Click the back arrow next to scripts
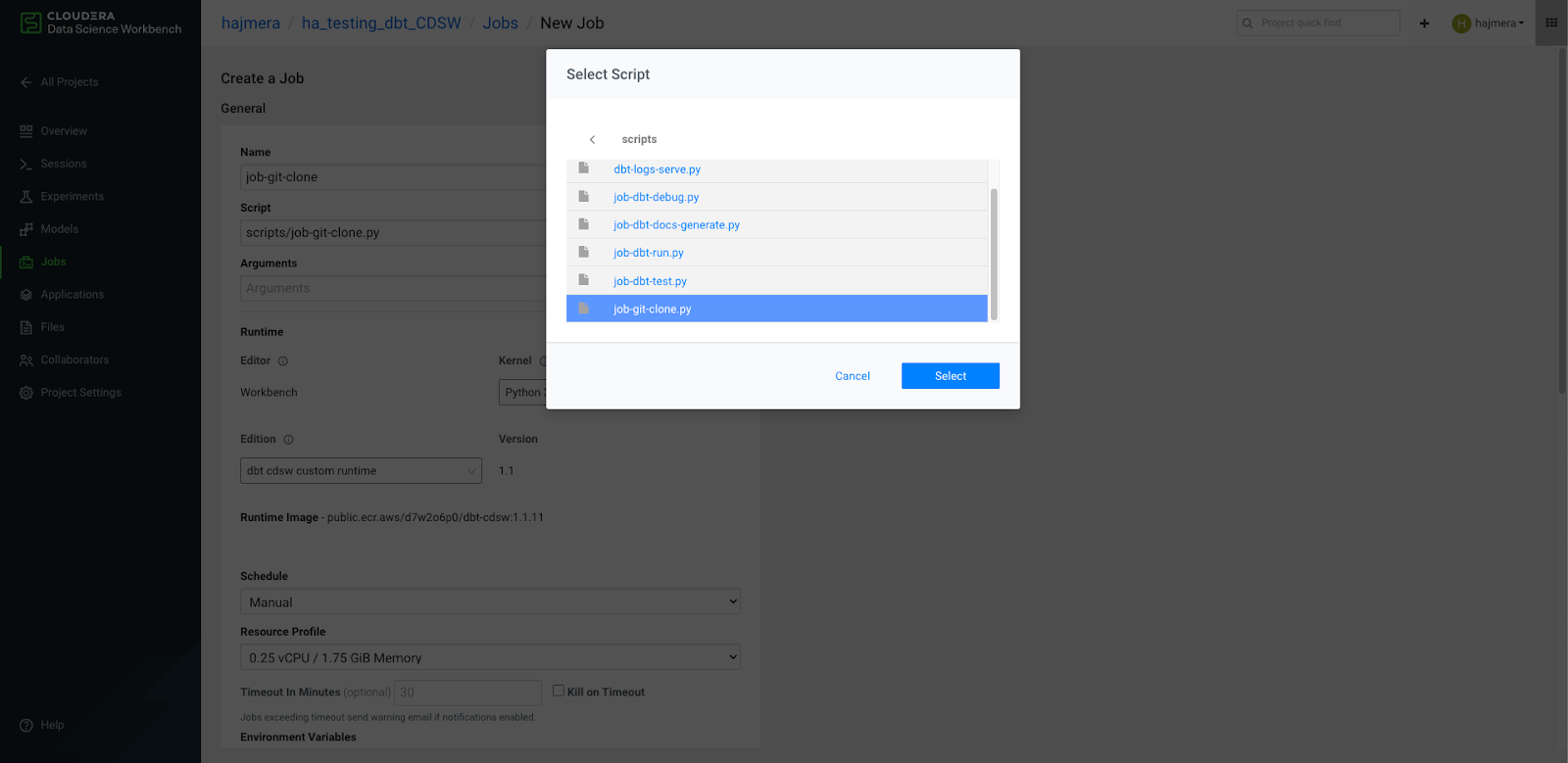Screen dimensions: 1568x763 click(592, 140)
